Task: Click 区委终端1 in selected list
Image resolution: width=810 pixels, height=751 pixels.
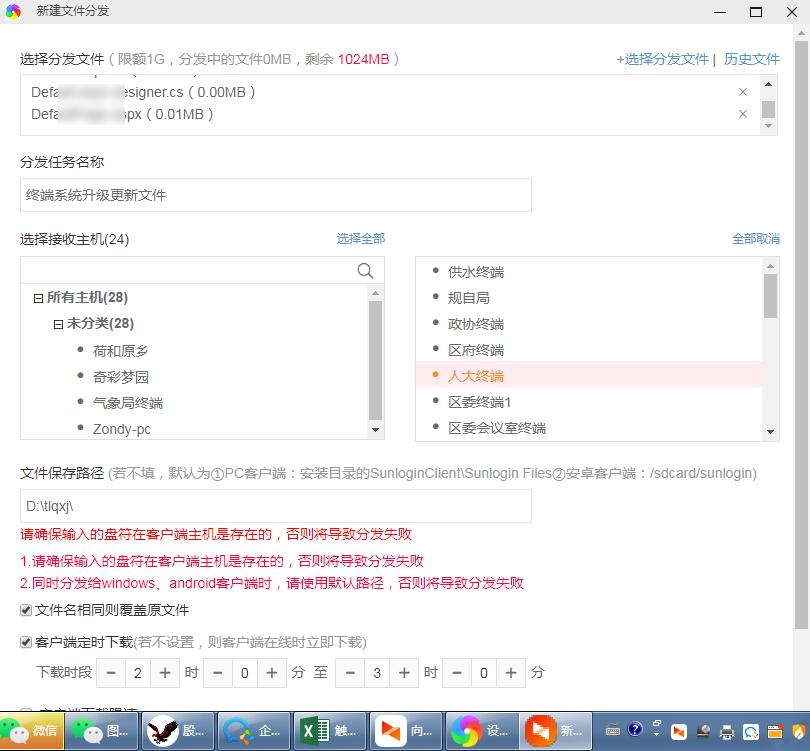Action: point(479,402)
